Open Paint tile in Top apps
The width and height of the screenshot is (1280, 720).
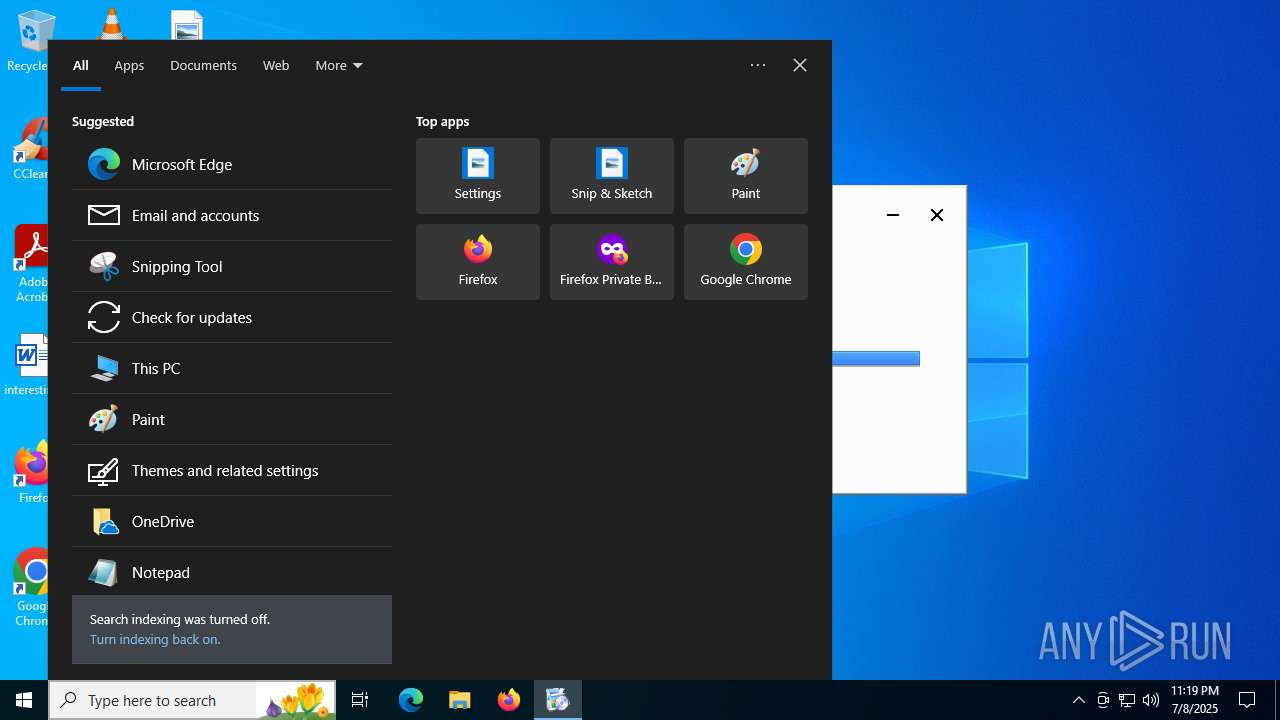(746, 176)
